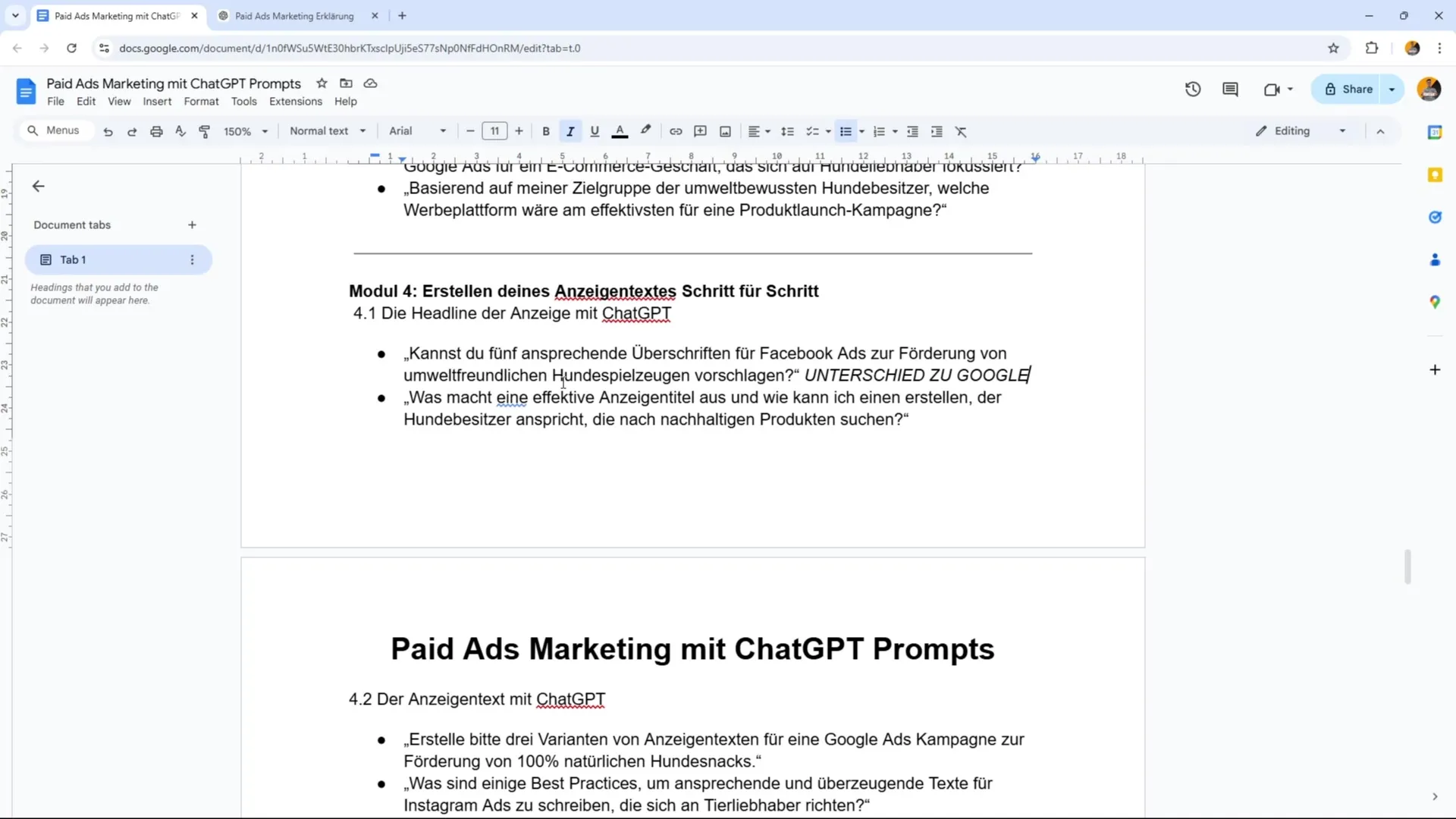View document cloud save status
Screen dimensions: 1456x819
click(371, 83)
